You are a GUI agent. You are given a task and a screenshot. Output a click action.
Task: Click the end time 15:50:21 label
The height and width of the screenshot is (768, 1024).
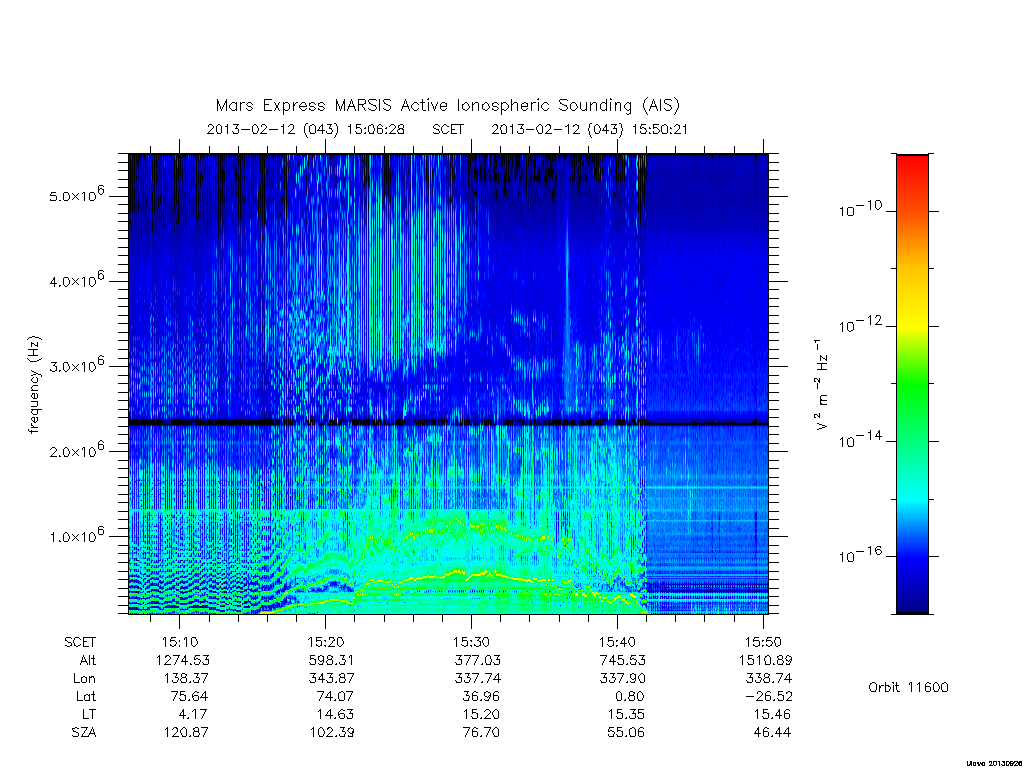[660, 129]
